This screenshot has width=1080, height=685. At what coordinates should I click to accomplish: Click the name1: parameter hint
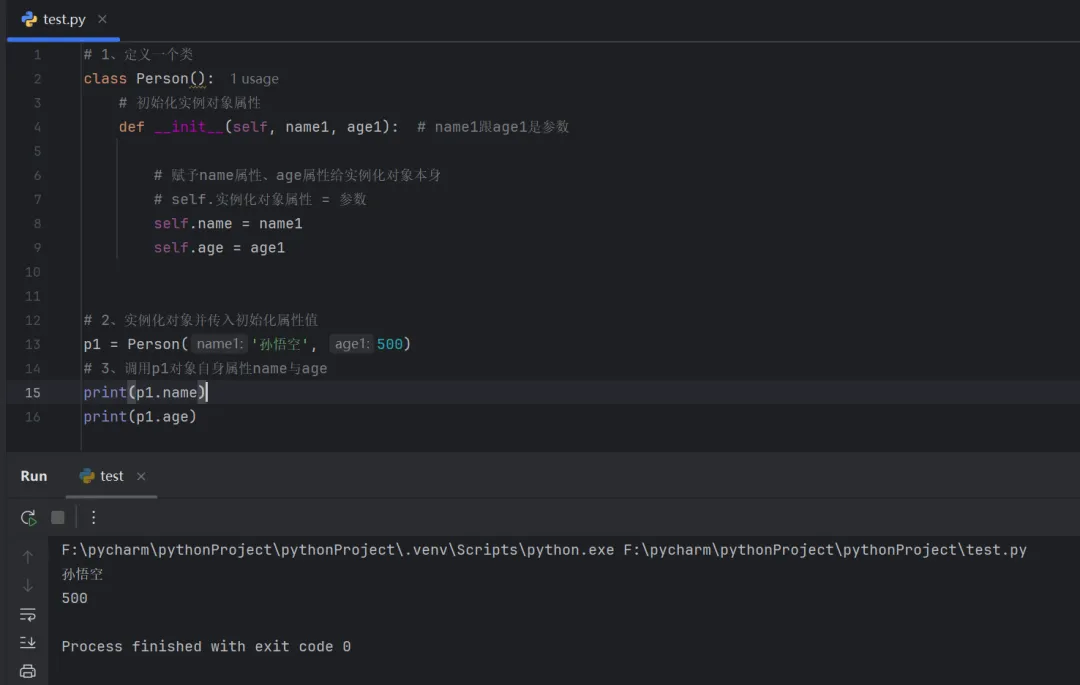click(219, 344)
